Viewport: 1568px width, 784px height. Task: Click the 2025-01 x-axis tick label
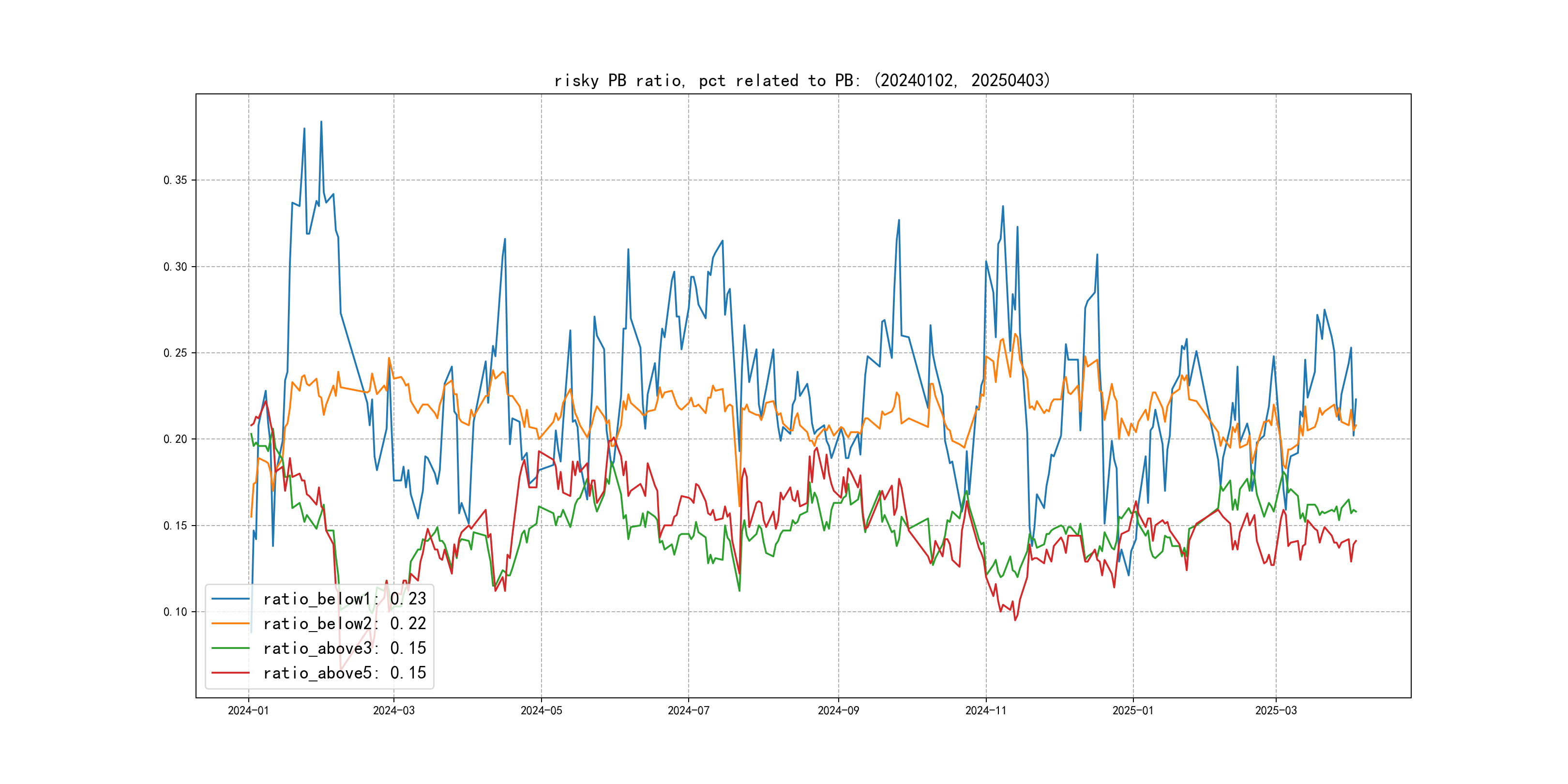[x=1133, y=710]
